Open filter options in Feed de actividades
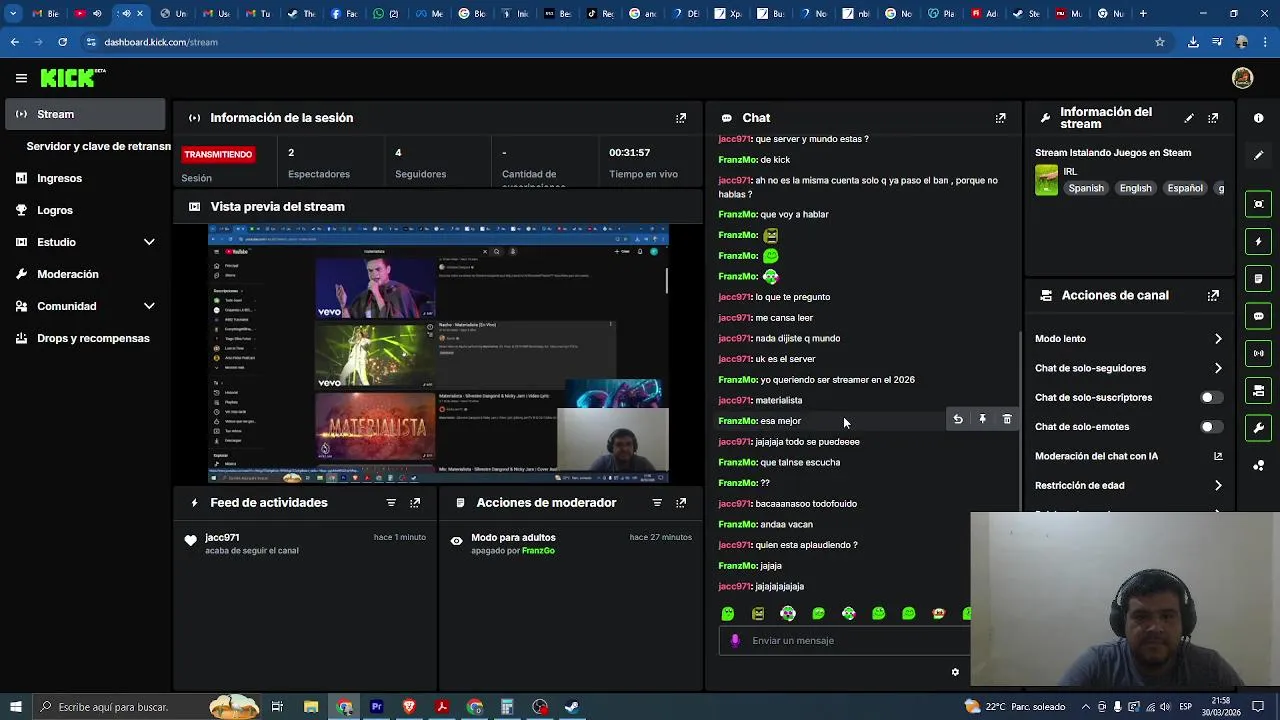 (391, 503)
